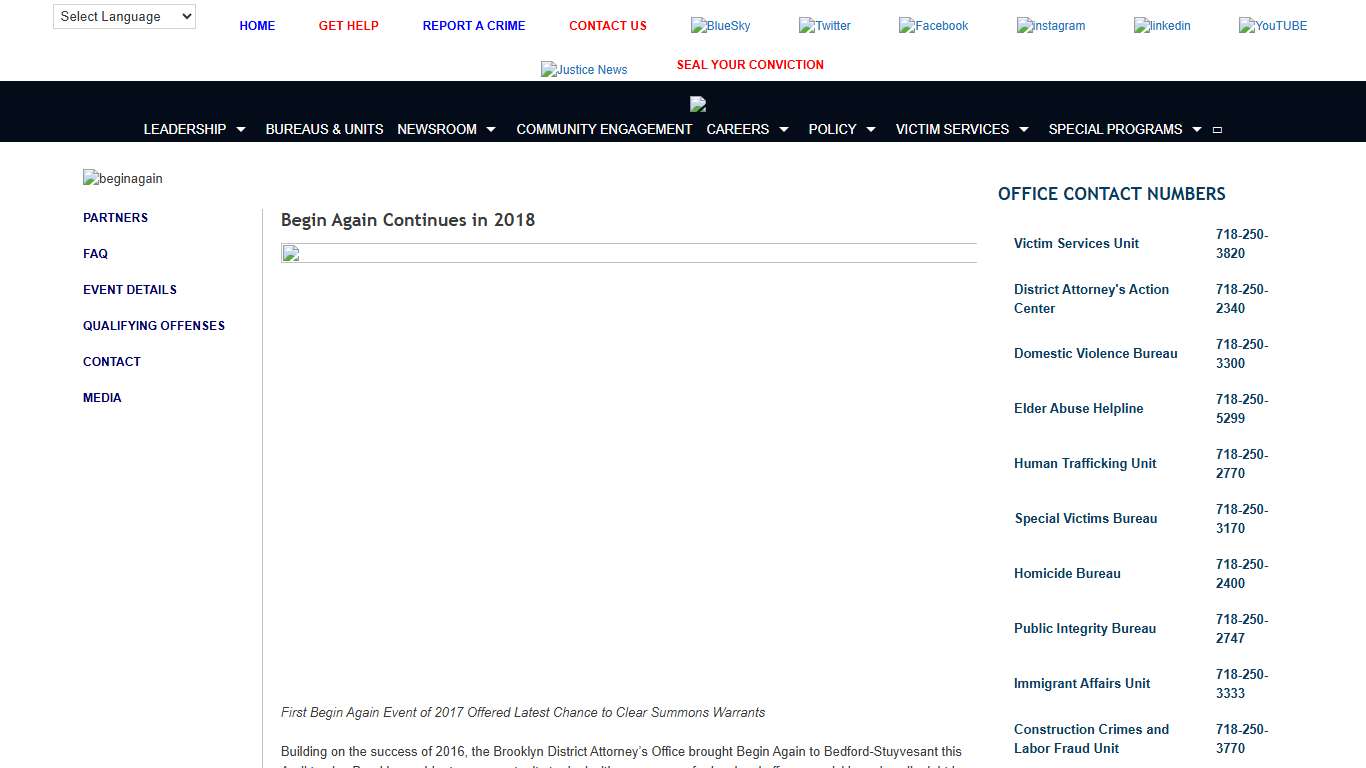Viewport: 1366px width, 768px height.
Task: Click the Facebook icon
Action: 933,26
